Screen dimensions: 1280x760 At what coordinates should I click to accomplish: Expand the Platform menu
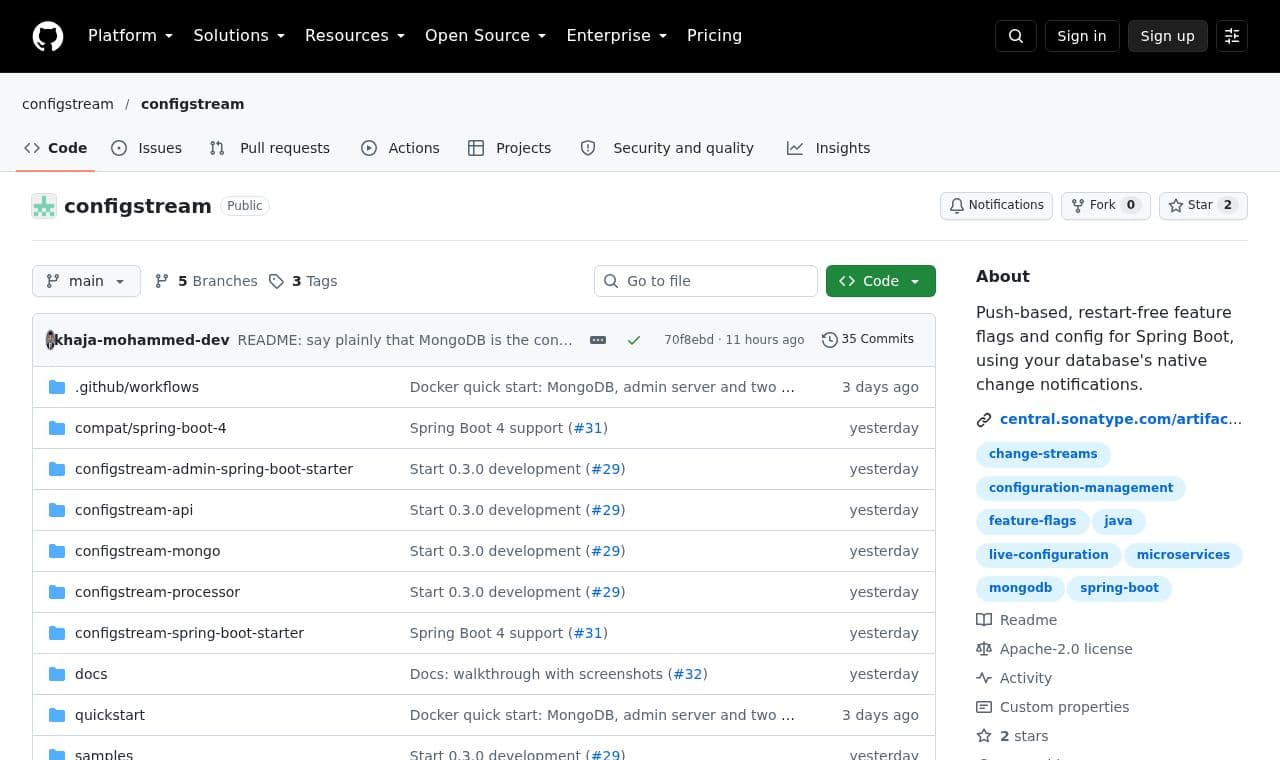tap(130, 36)
